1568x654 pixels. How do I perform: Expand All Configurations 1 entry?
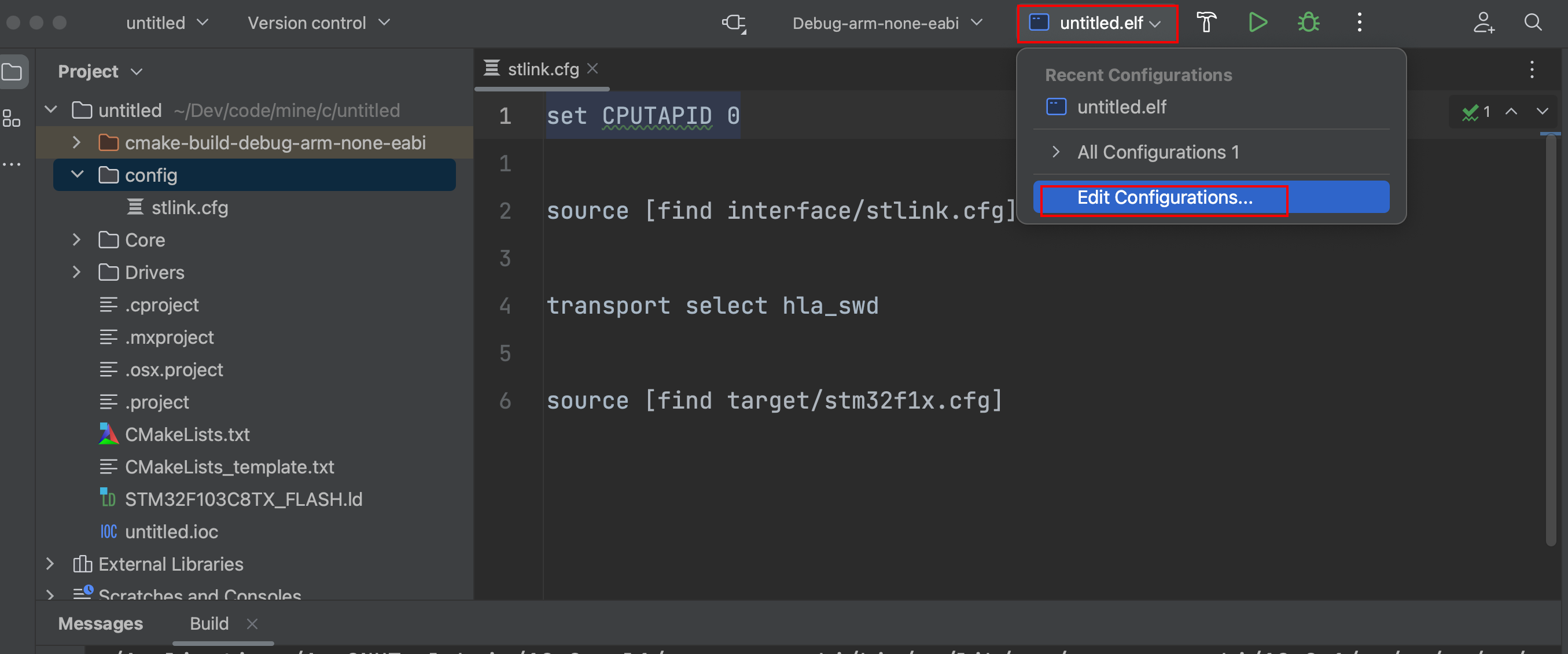(x=1157, y=152)
